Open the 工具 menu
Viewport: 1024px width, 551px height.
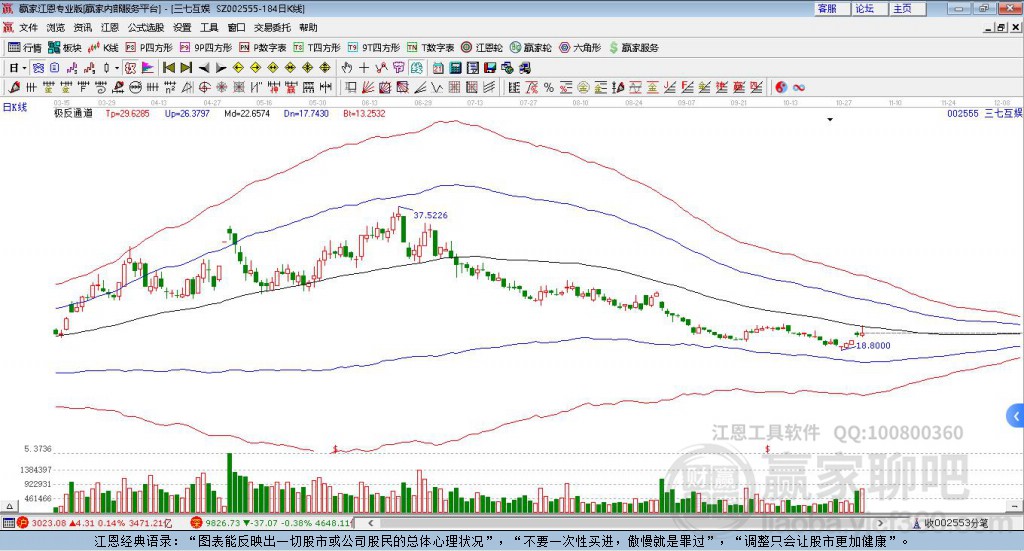(209, 27)
